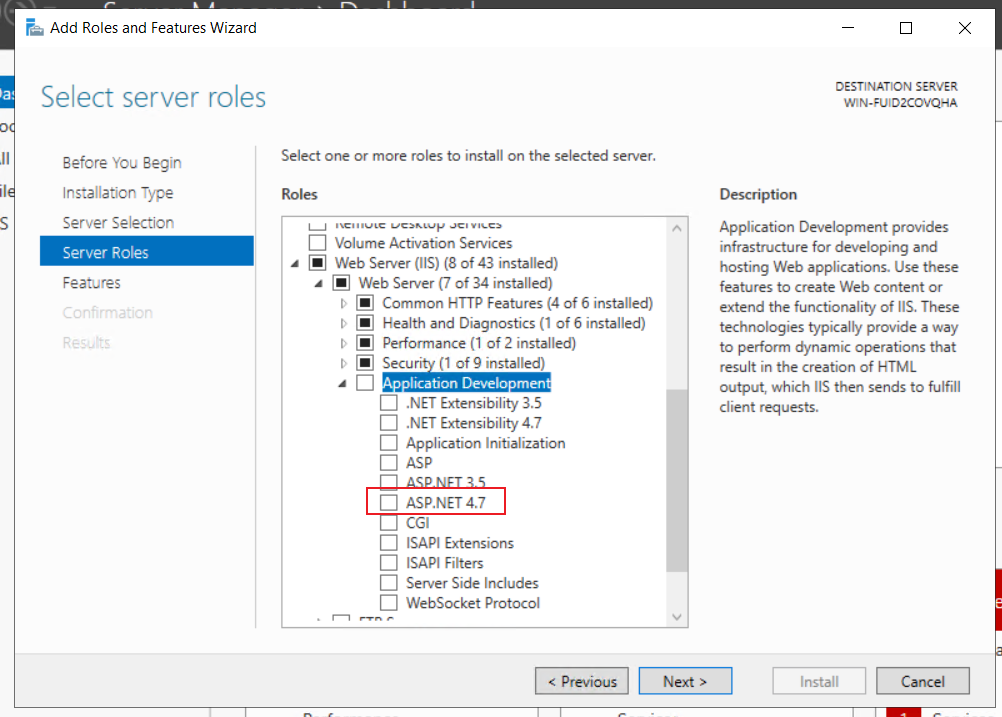Select the WebSocket Protocol label text

point(473,603)
